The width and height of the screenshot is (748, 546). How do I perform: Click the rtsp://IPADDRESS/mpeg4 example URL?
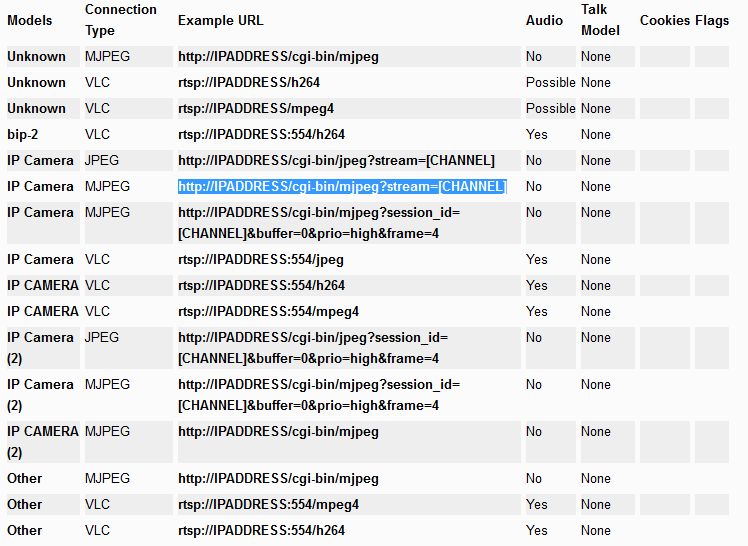[x=256, y=109]
